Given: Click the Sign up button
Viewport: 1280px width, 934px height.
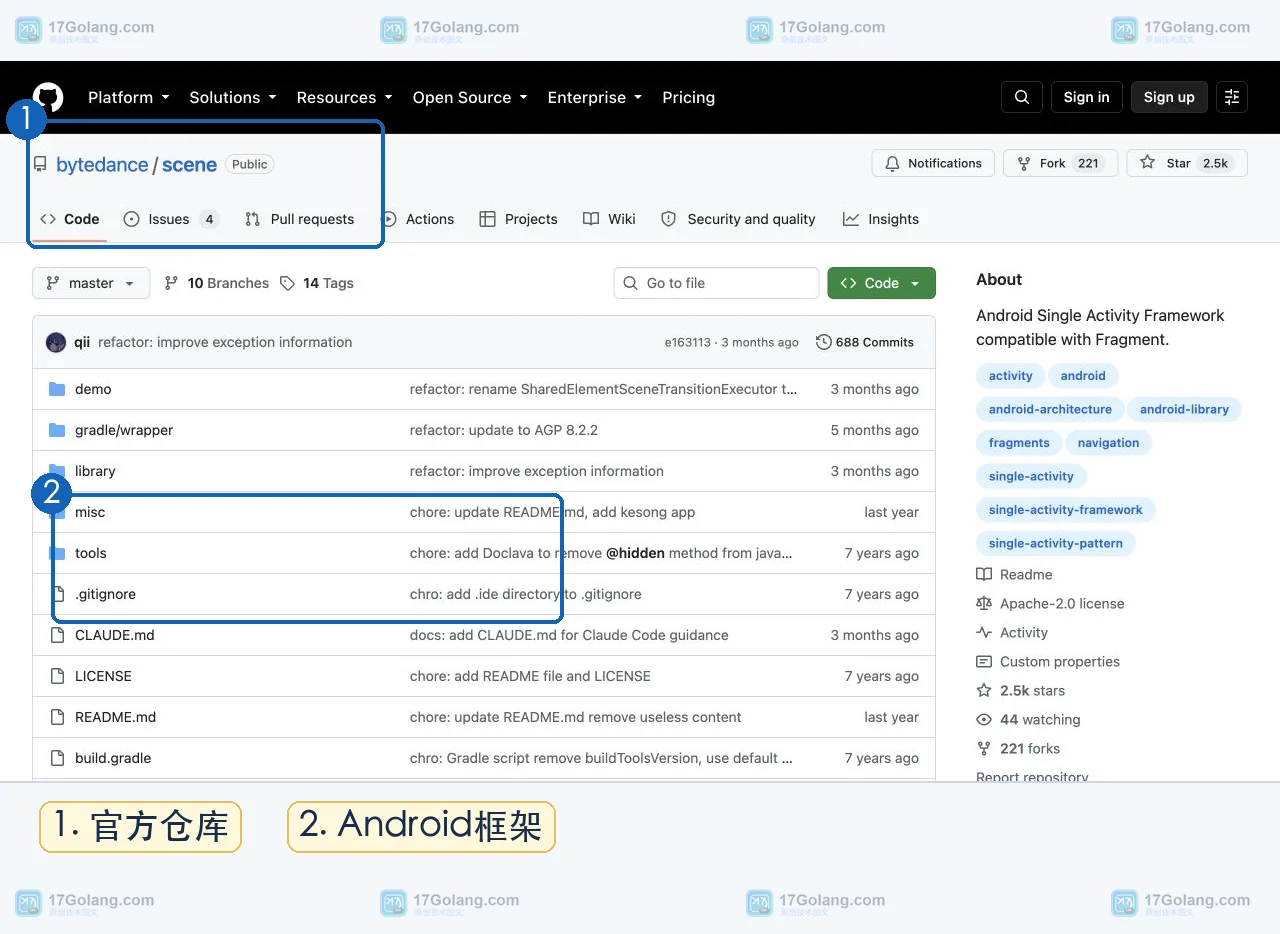Looking at the screenshot, I should pos(1169,97).
